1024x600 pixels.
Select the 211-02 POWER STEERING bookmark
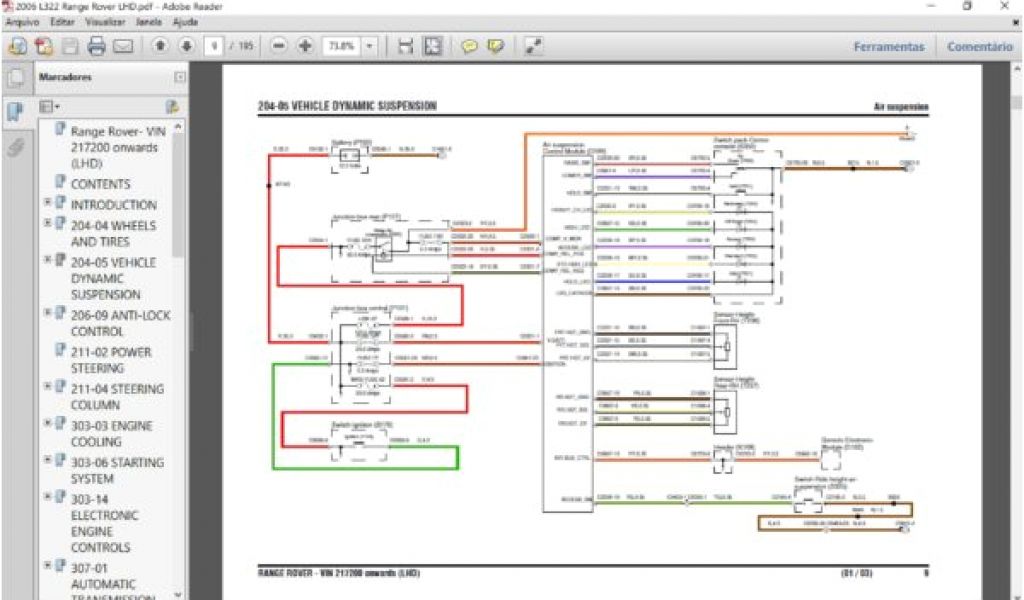point(111,360)
